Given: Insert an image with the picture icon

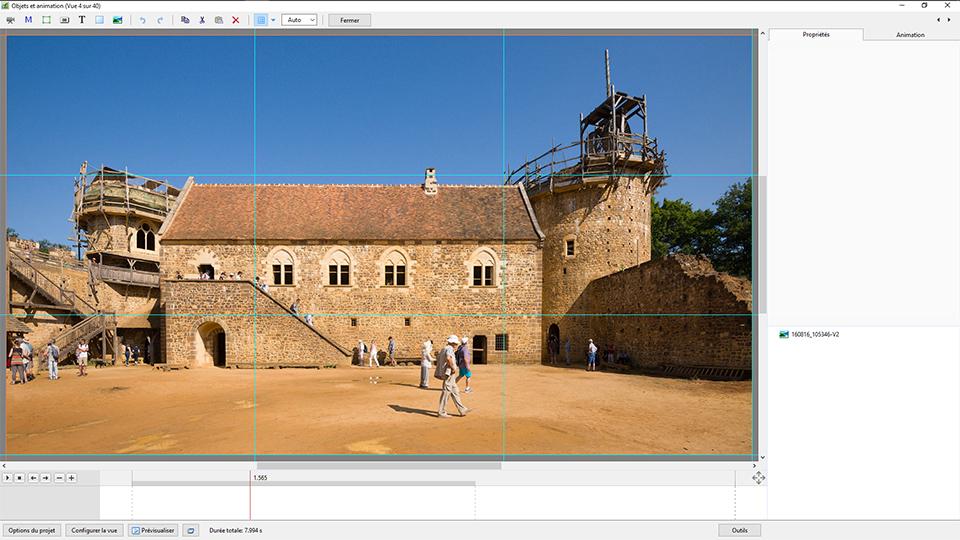Looking at the screenshot, I should tap(118, 20).
